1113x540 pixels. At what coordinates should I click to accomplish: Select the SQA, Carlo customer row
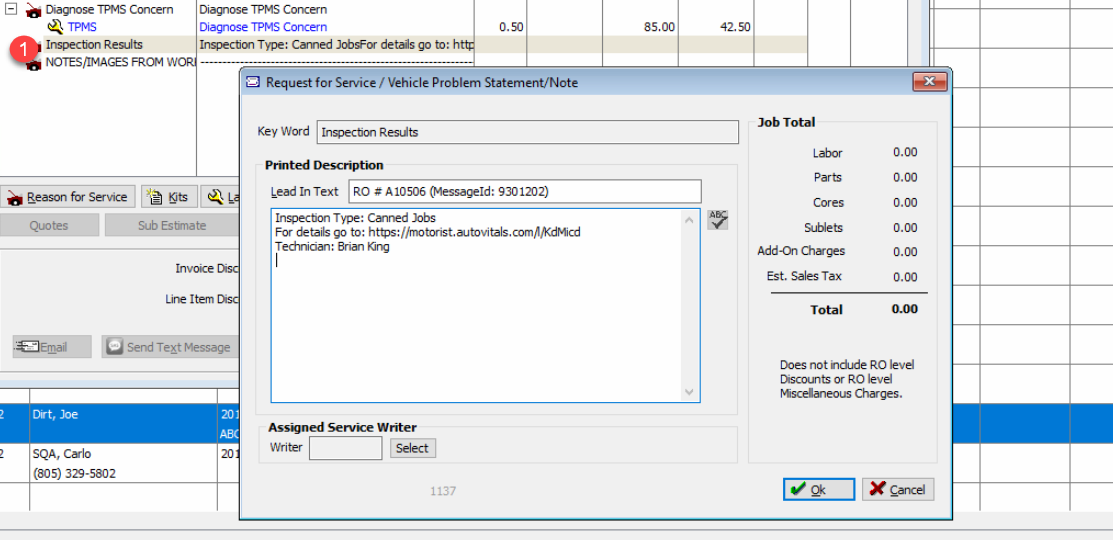tap(121, 463)
